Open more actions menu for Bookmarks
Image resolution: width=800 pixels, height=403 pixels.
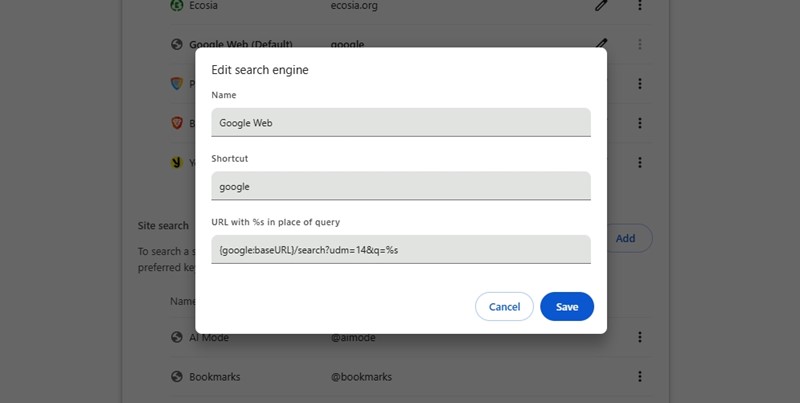[x=640, y=377]
